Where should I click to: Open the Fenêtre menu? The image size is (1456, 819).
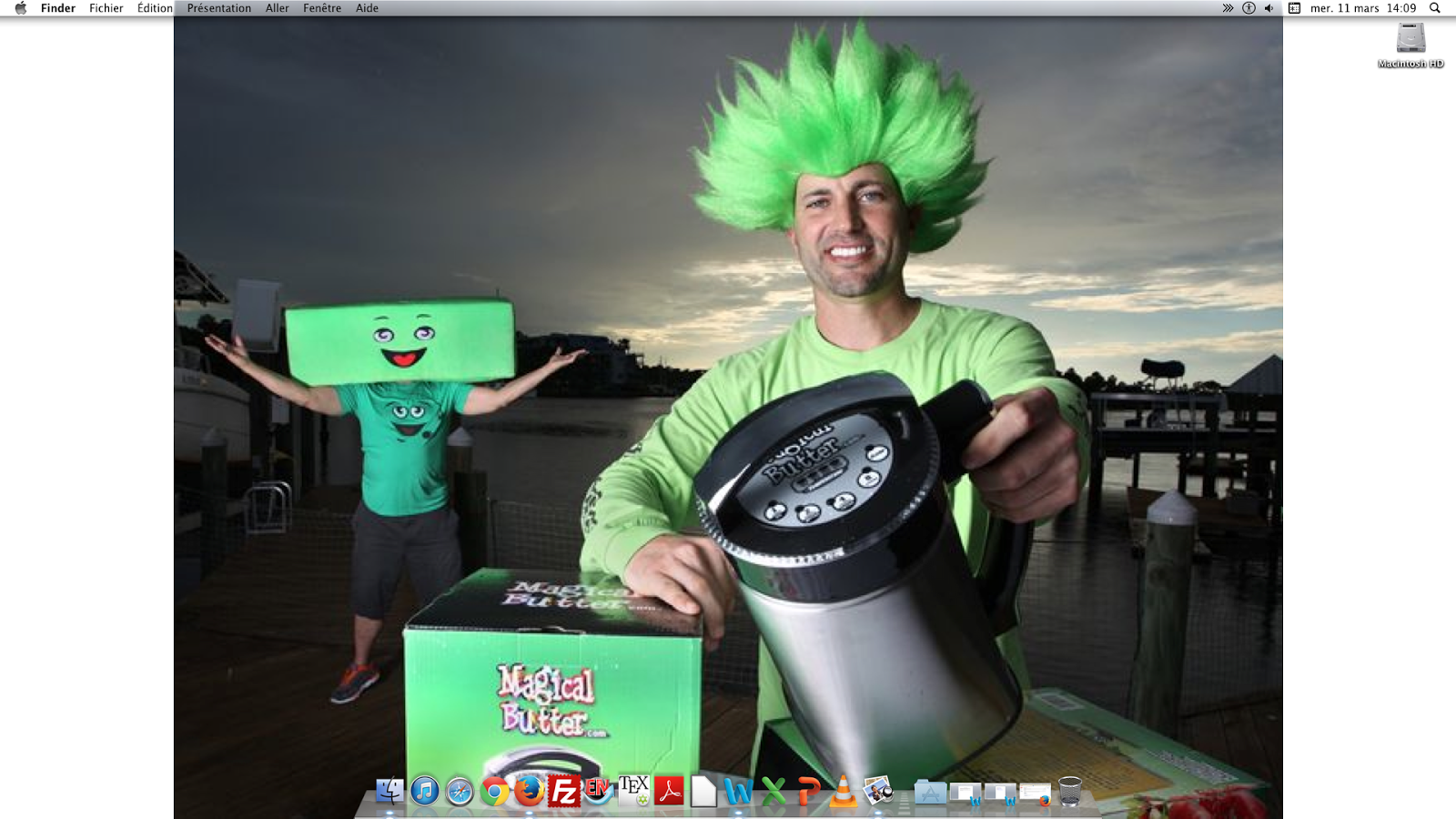coord(322,8)
